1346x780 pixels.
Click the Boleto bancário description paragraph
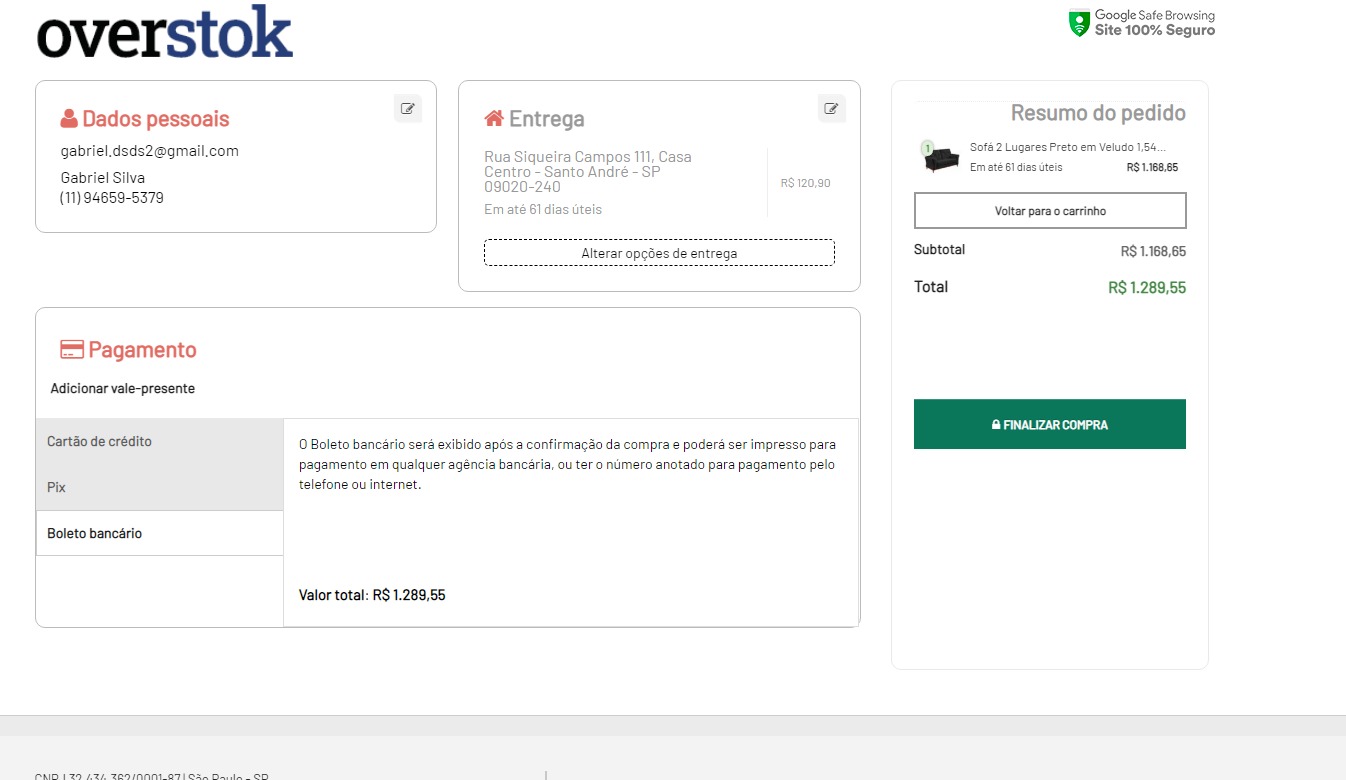pyautogui.click(x=567, y=464)
